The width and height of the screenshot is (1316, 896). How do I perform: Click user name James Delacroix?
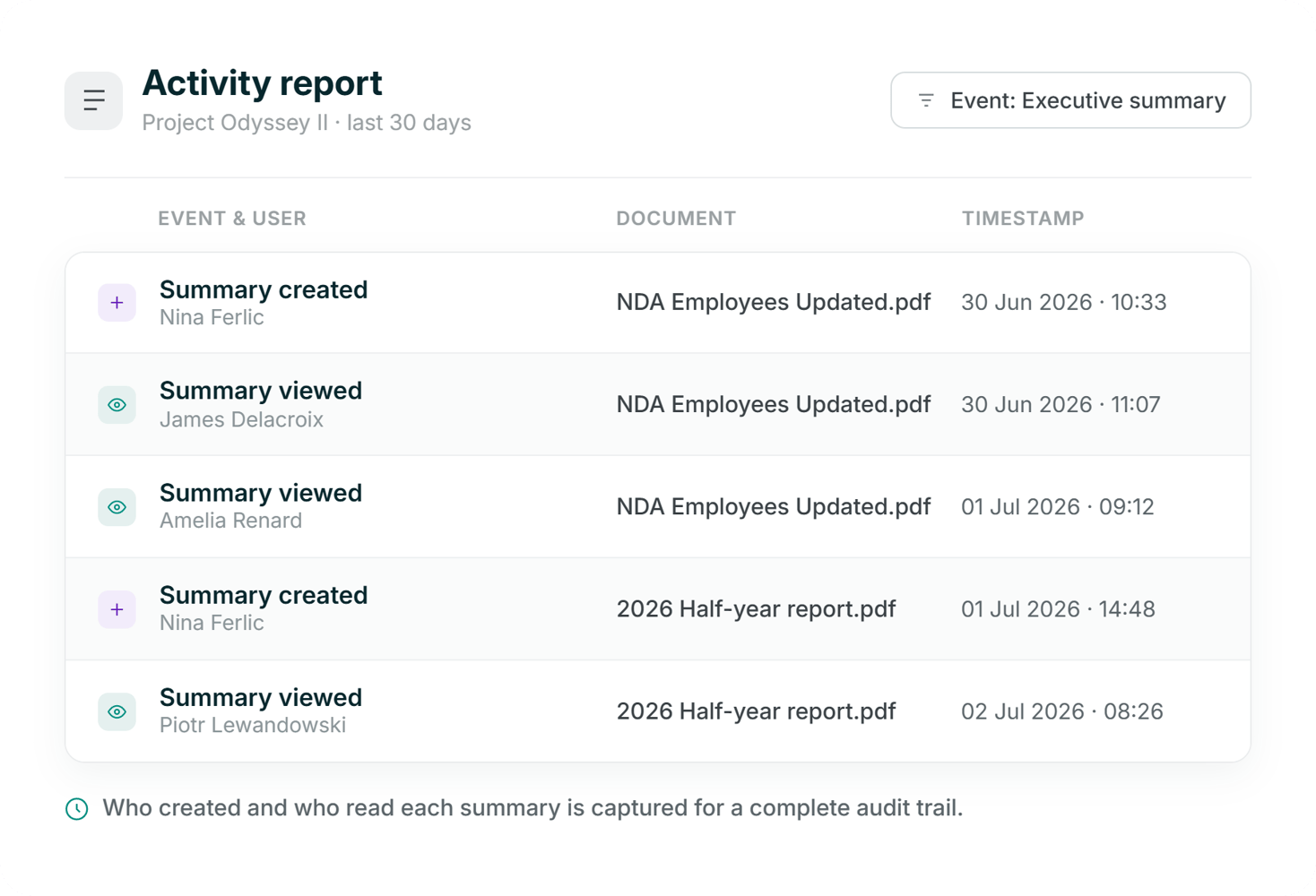pos(241,419)
